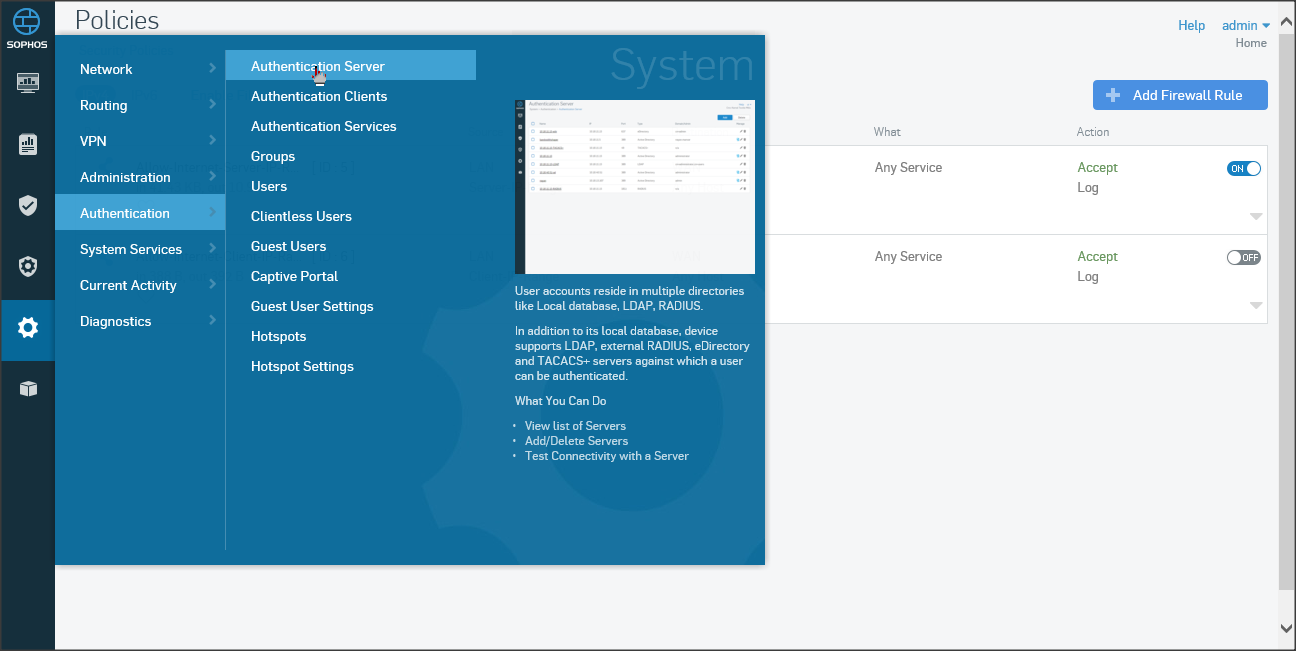Select the gear System sidebar icon
This screenshot has height=651, width=1296.
tap(28, 327)
